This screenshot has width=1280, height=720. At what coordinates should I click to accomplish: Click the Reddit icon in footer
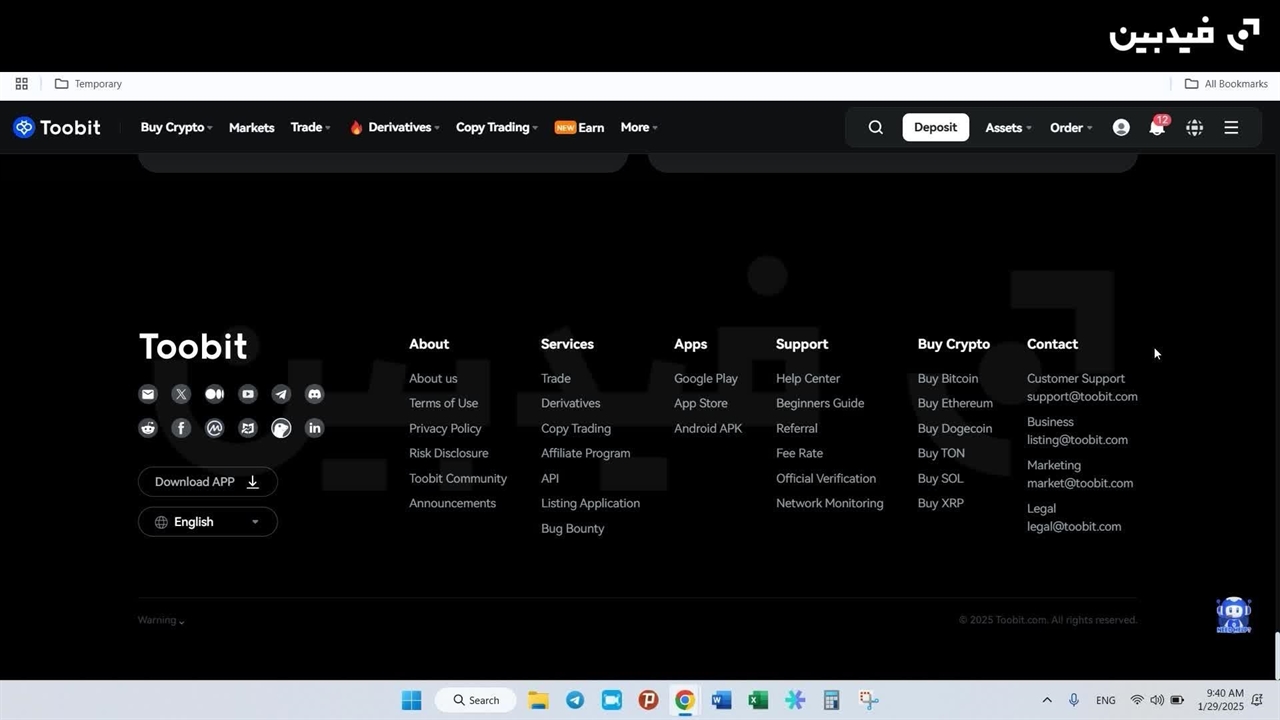point(148,428)
